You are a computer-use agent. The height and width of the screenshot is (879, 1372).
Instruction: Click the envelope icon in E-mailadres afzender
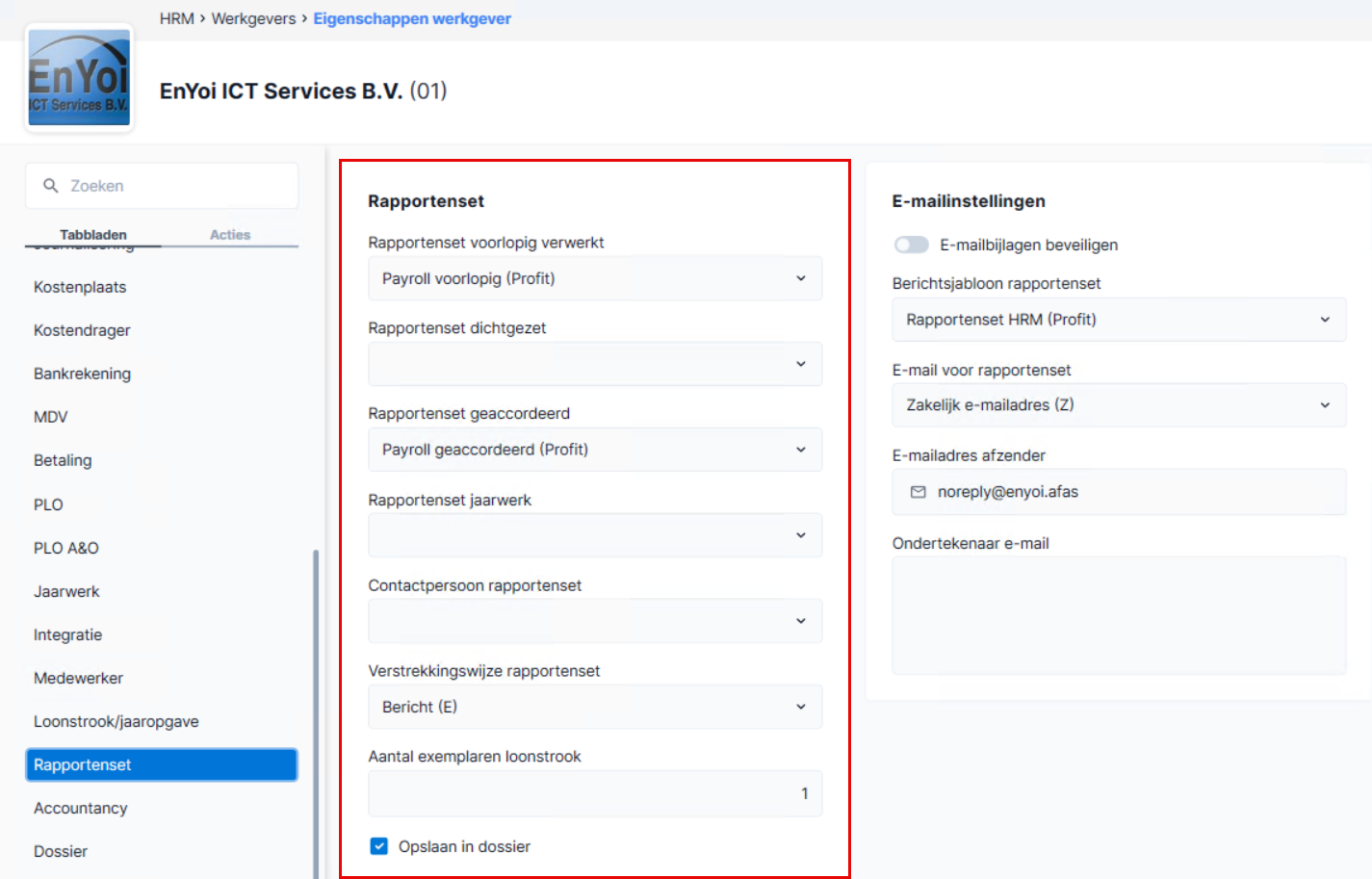tap(918, 492)
